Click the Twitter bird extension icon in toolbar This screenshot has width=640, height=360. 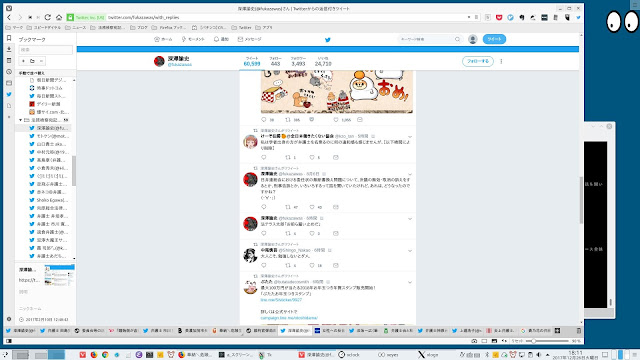578,17
